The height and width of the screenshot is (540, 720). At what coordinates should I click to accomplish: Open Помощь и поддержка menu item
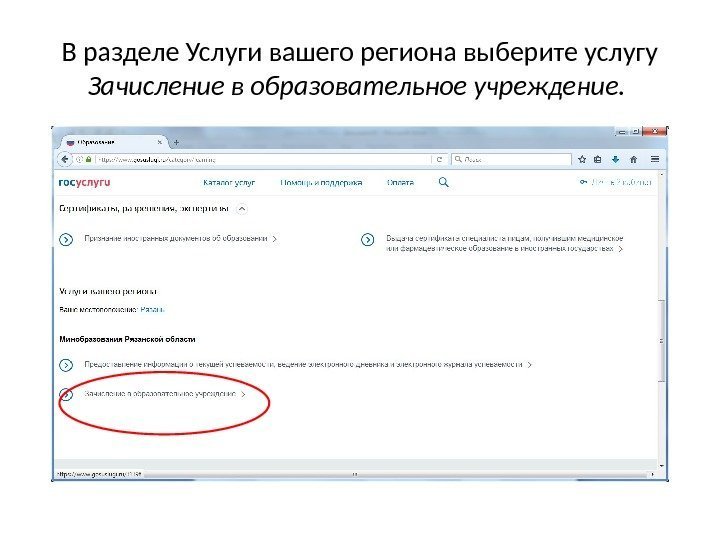(x=321, y=182)
